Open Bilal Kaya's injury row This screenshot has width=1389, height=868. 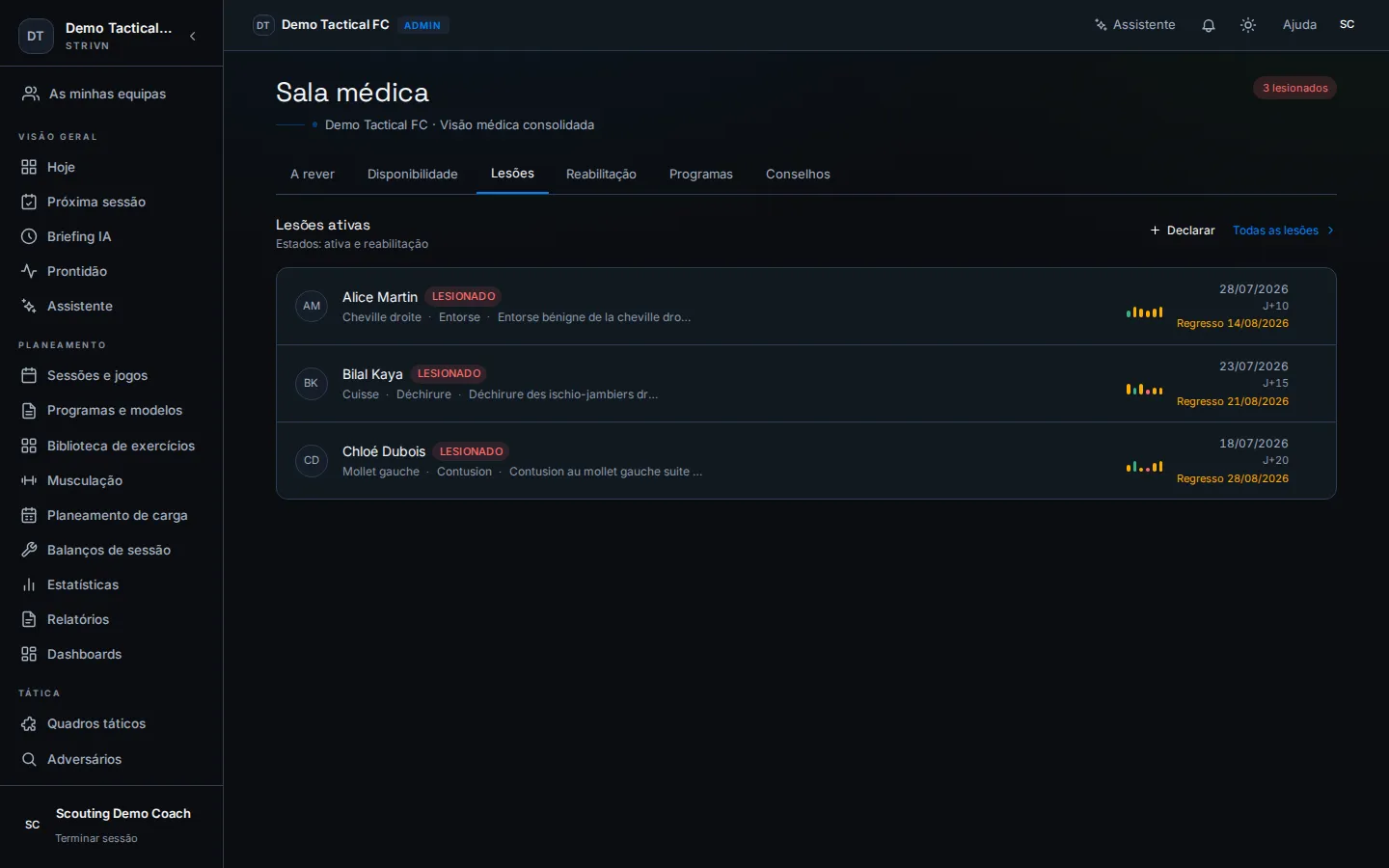click(805, 383)
